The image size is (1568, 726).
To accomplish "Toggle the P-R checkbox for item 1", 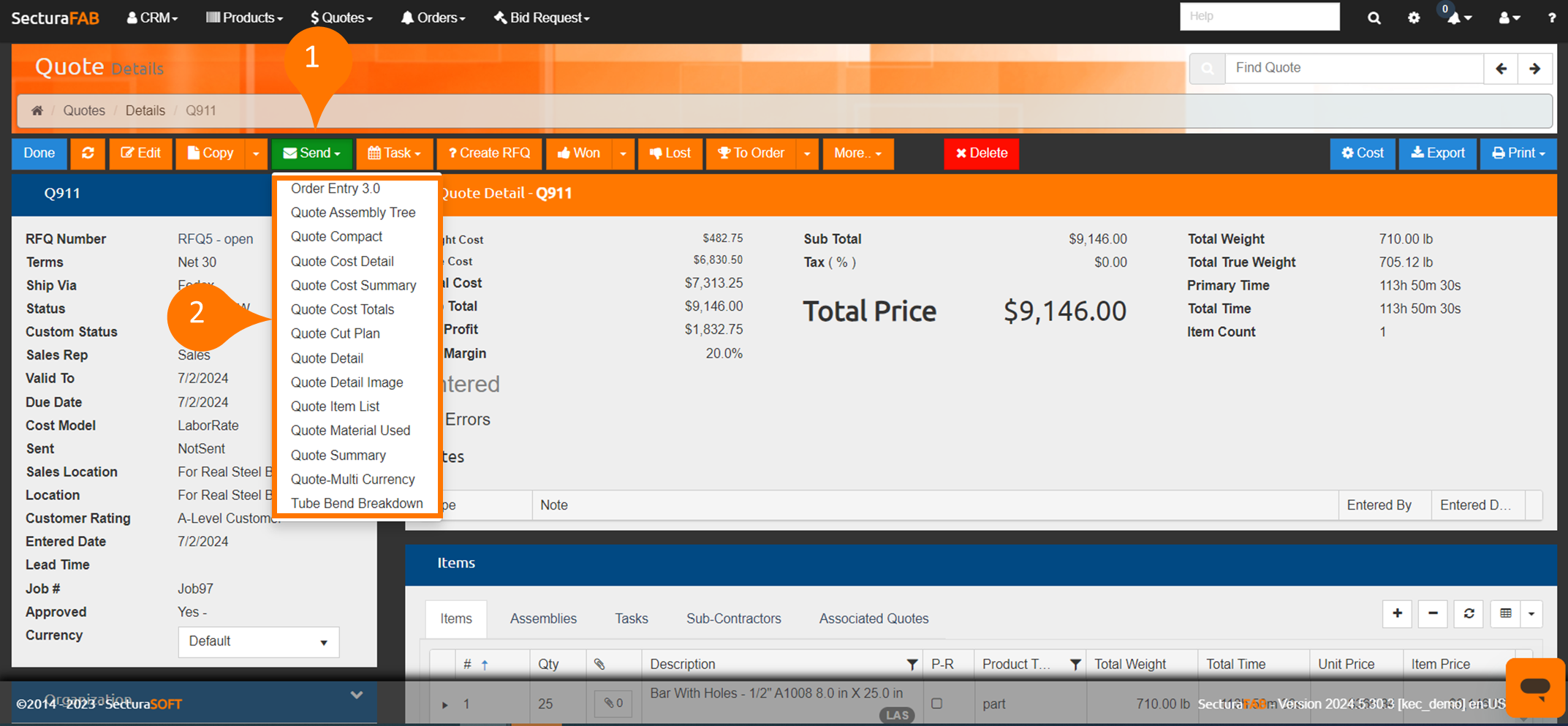I will pos(936,703).
